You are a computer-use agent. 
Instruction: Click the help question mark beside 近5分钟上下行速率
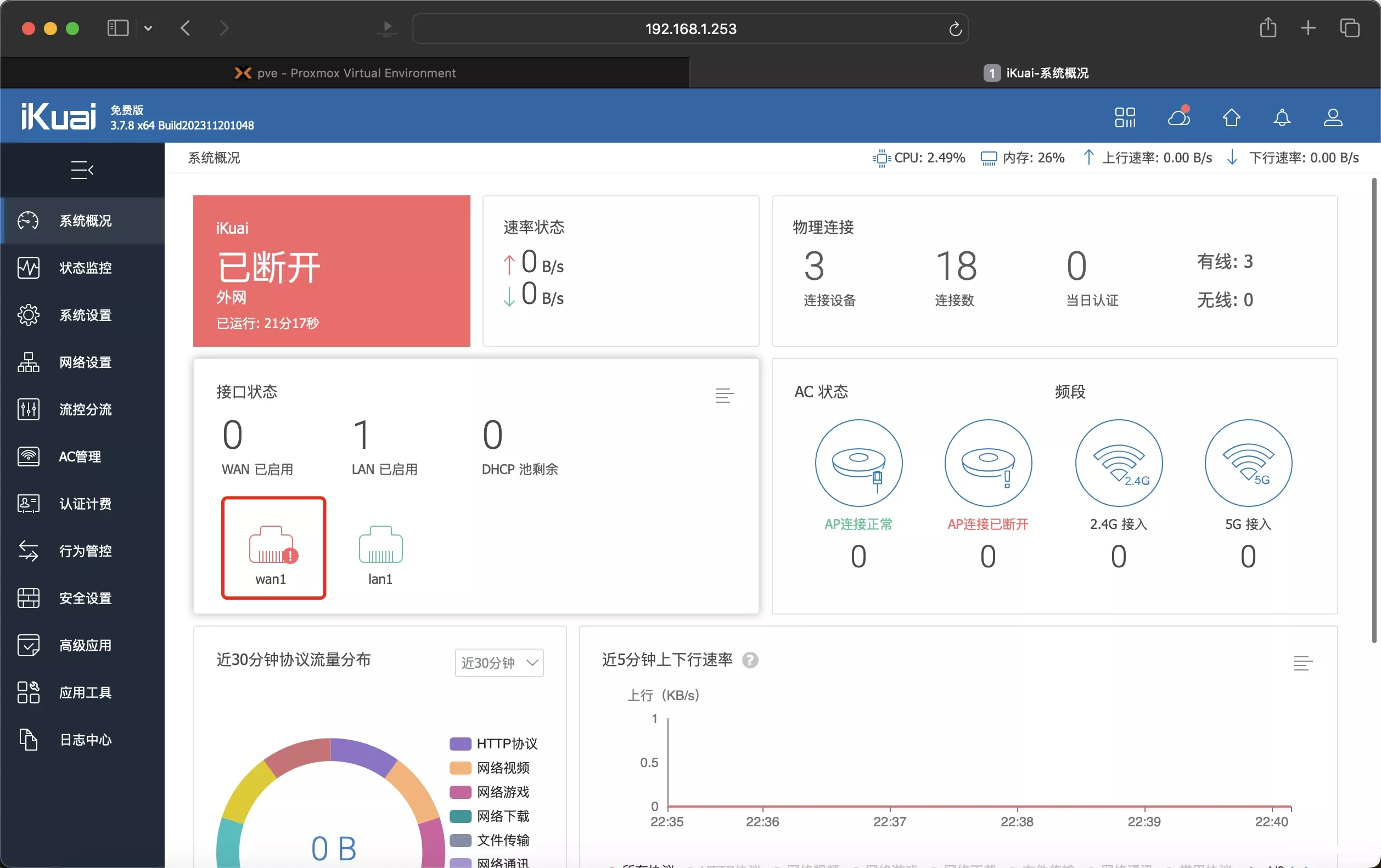click(x=750, y=660)
